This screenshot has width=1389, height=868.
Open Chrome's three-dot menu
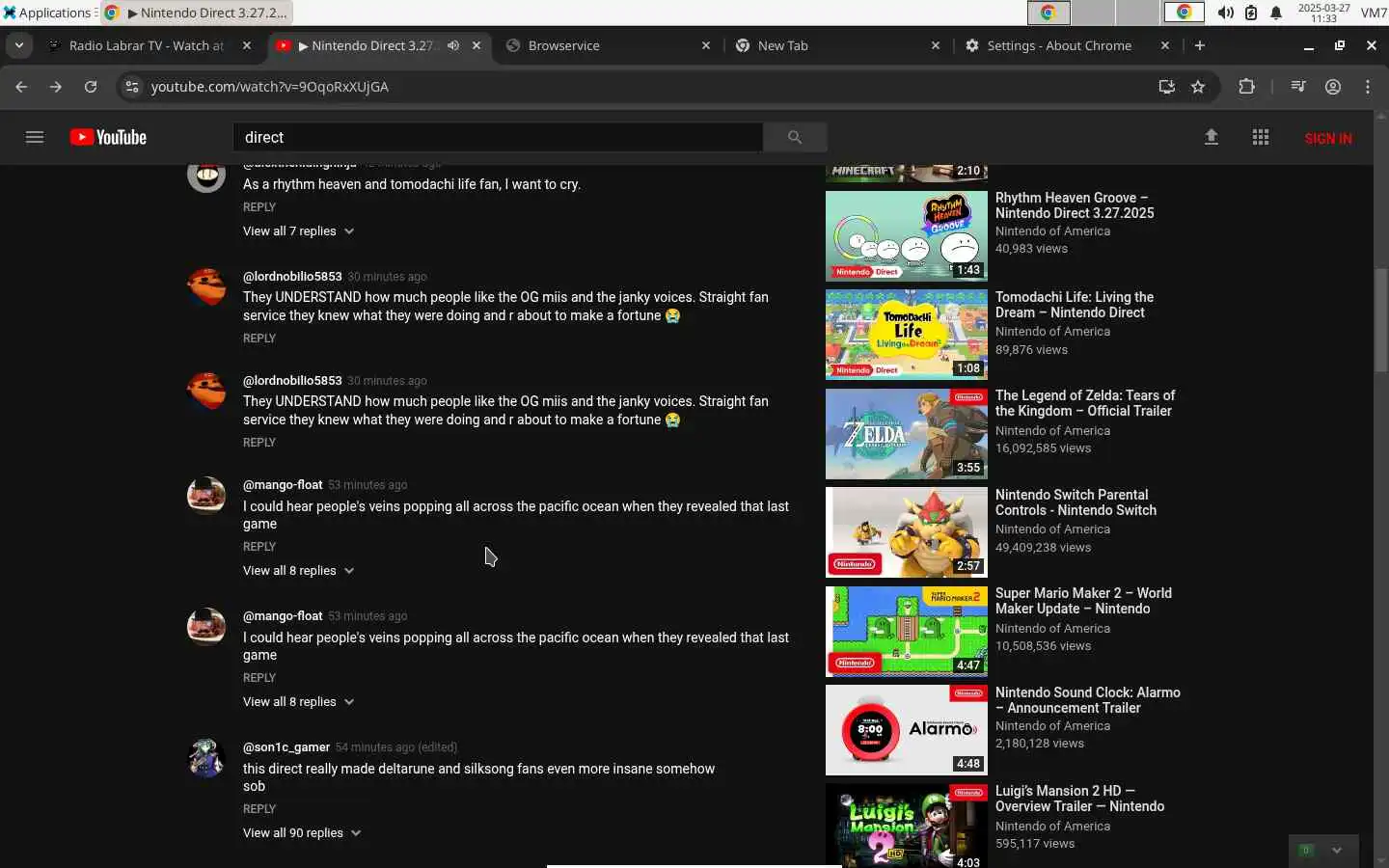pos(1368,87)
